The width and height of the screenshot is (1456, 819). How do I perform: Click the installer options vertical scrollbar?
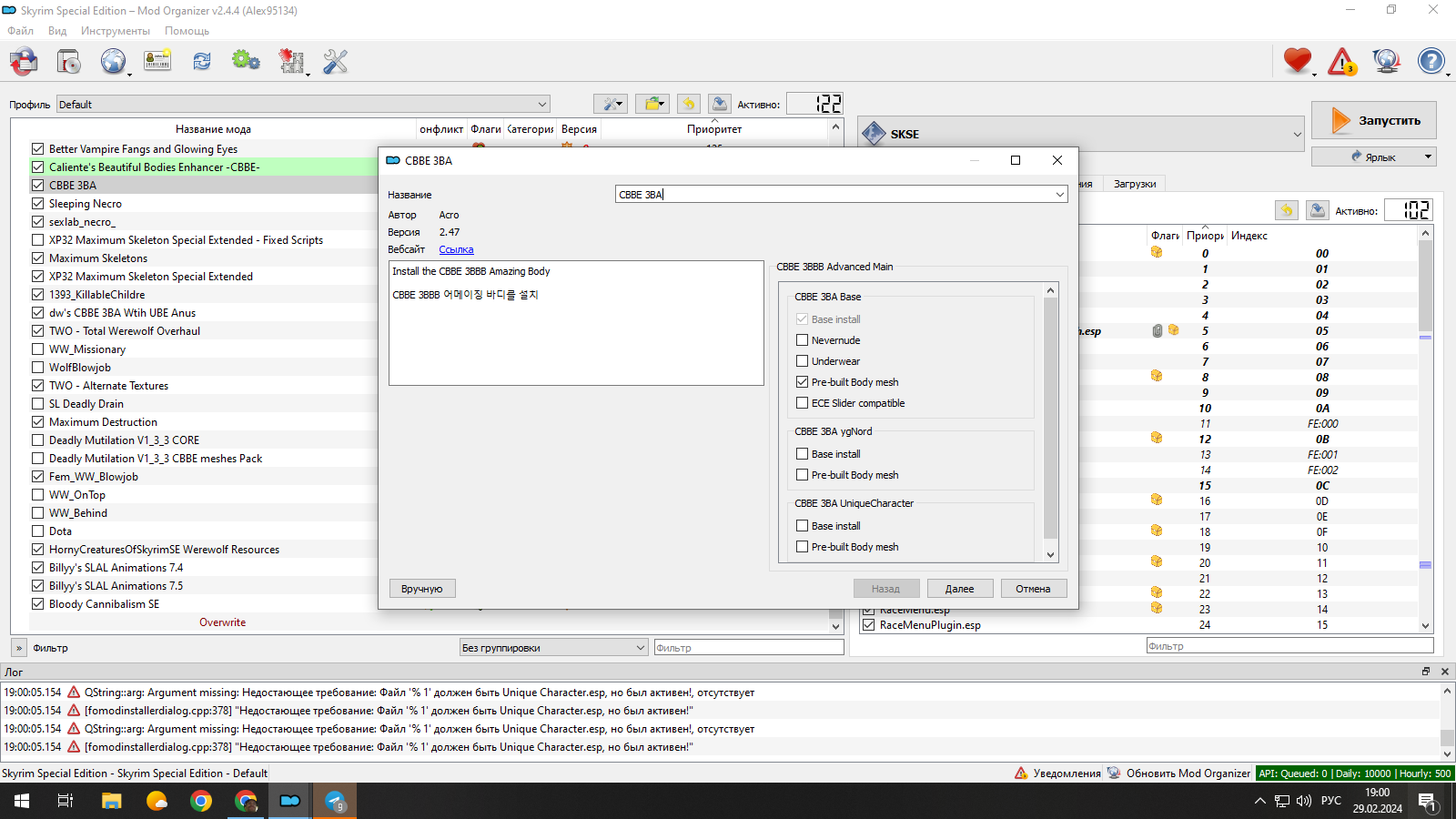1050,422
